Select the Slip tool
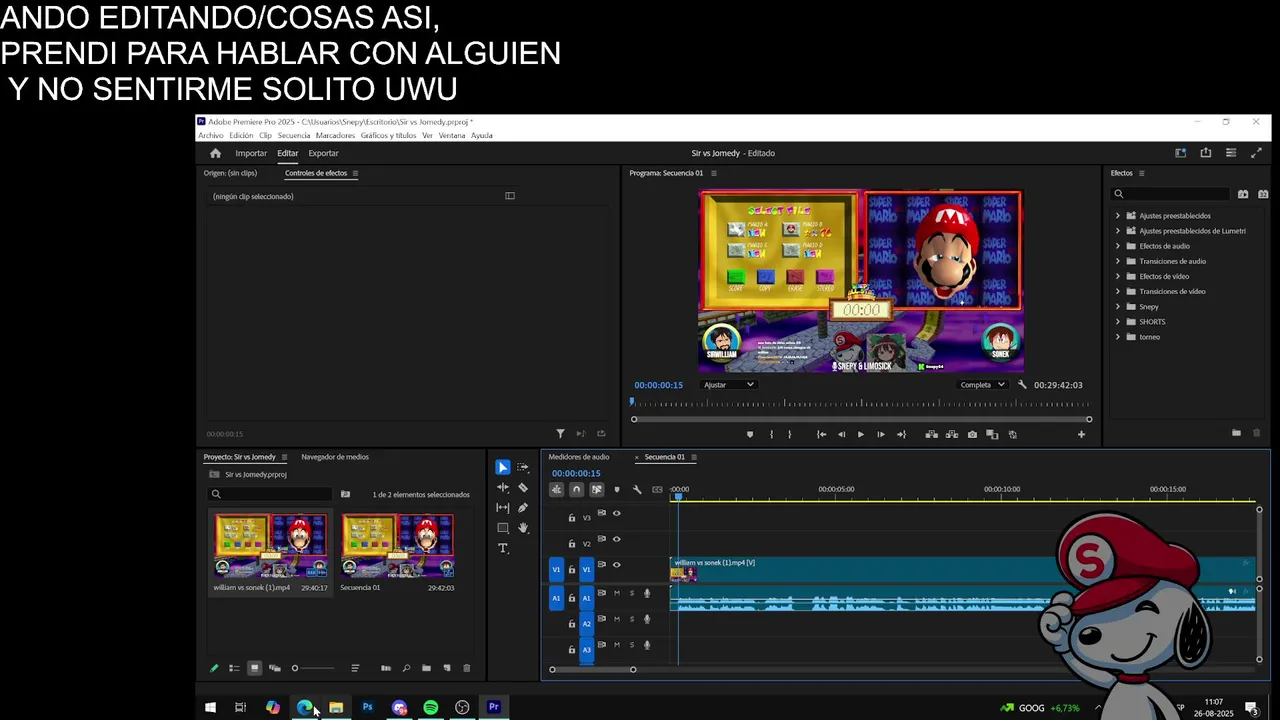Viewport: 1280px width, 720px height. pyautogui.click(x=503, y=508)
